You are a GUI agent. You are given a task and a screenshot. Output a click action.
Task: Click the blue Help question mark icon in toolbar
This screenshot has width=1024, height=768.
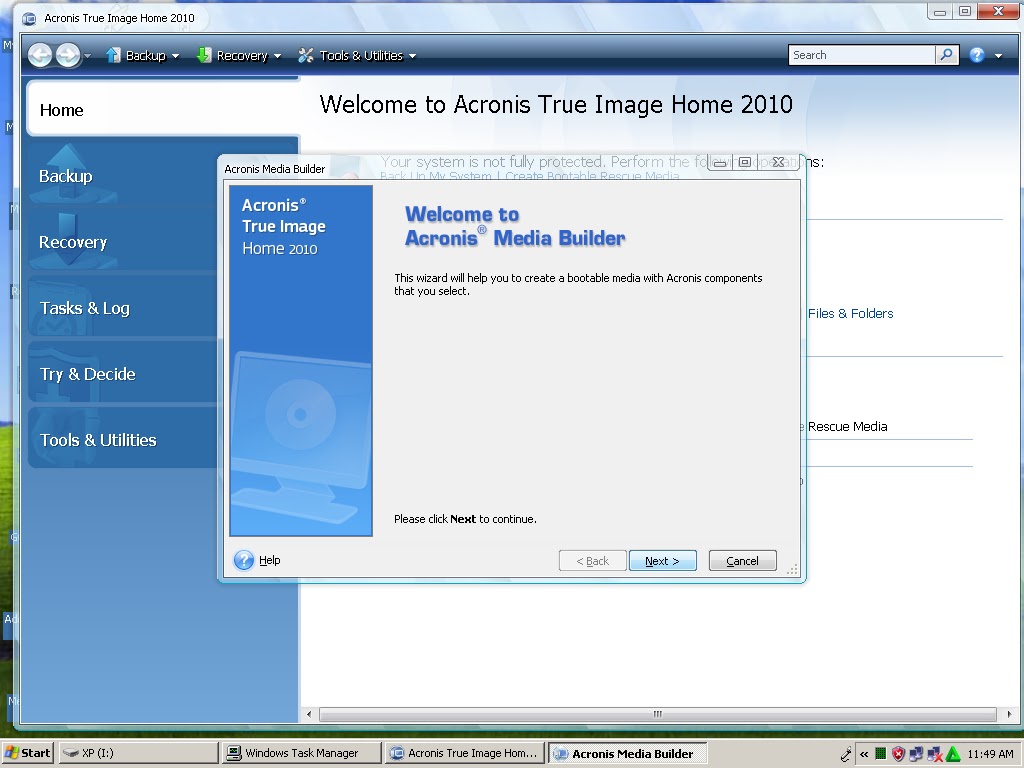tap(977, 56)
